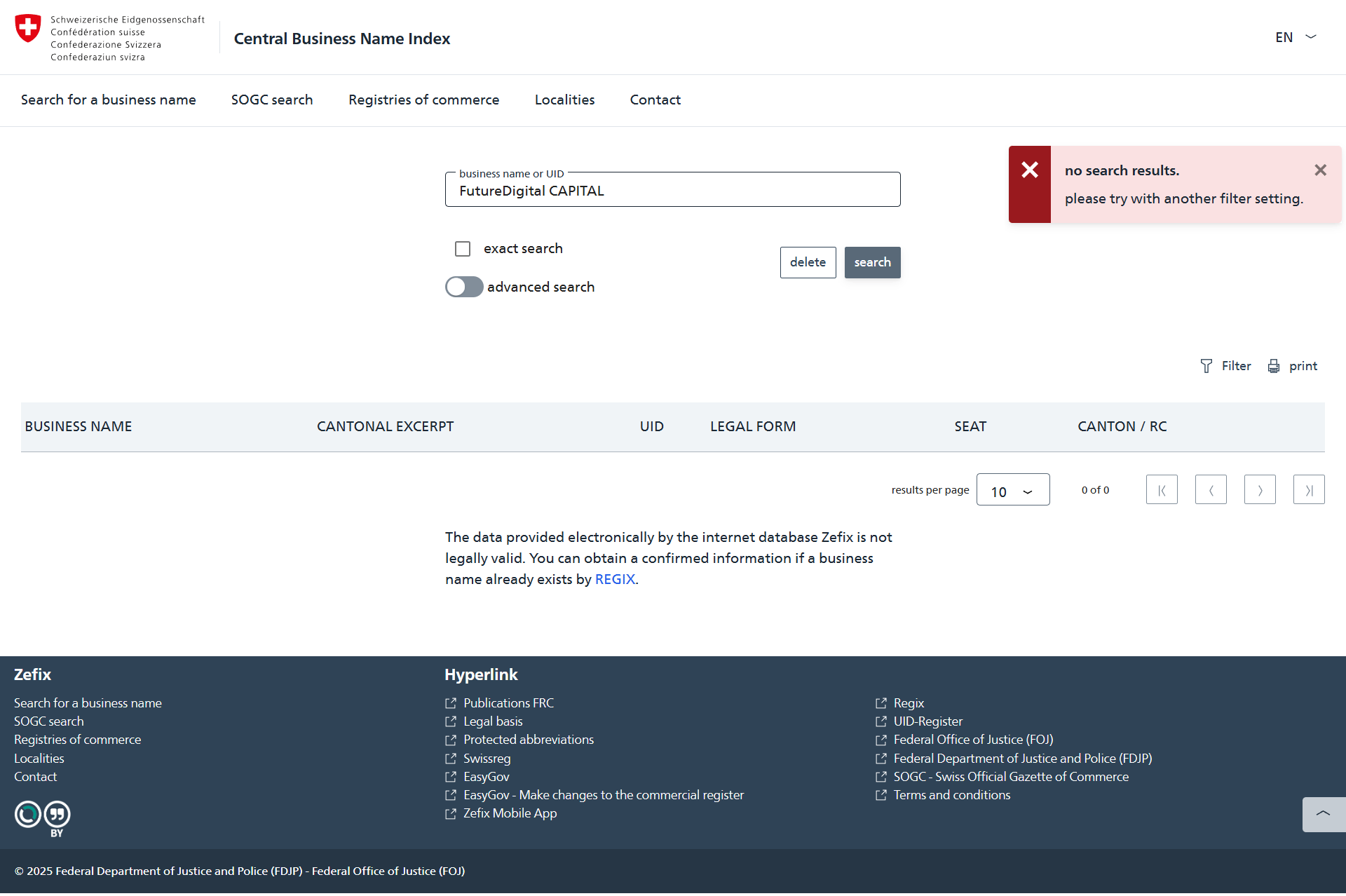Go to previous results page
This screenshot has height=896, width=1346.
[x=1211, y=489]
